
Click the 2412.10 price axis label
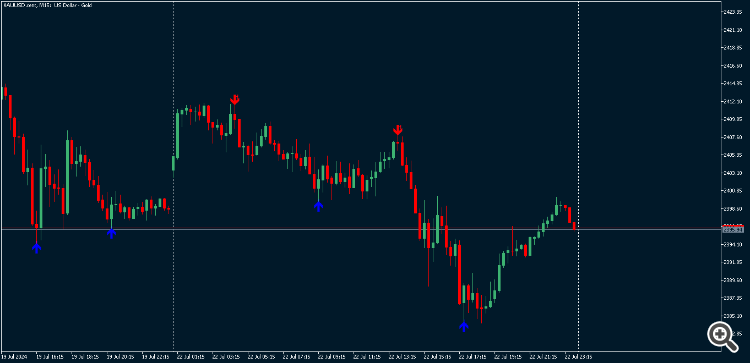(x=733, y=101)
